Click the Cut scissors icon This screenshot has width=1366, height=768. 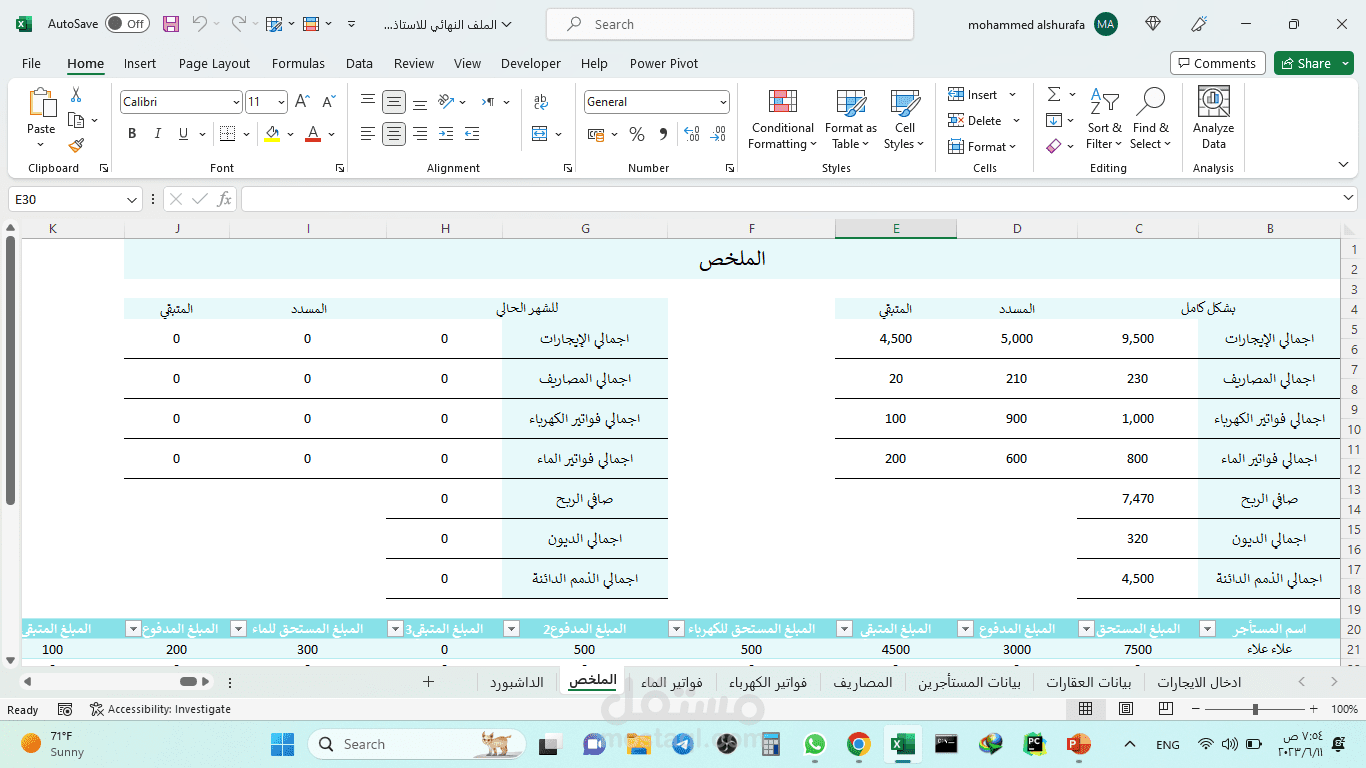tap(76, 95)
